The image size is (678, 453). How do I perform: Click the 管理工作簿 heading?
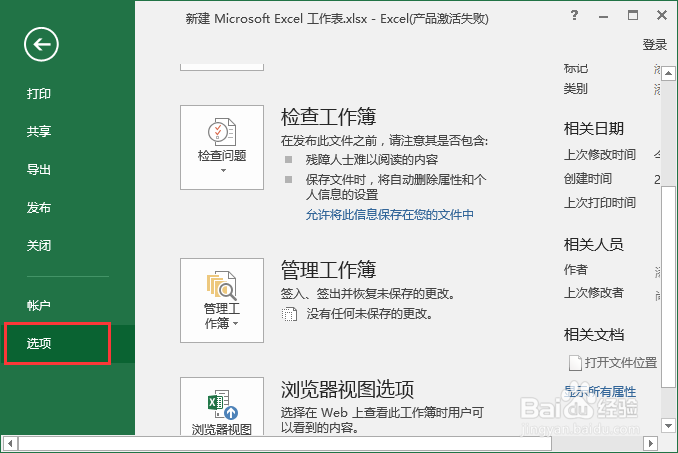(329, 270)
